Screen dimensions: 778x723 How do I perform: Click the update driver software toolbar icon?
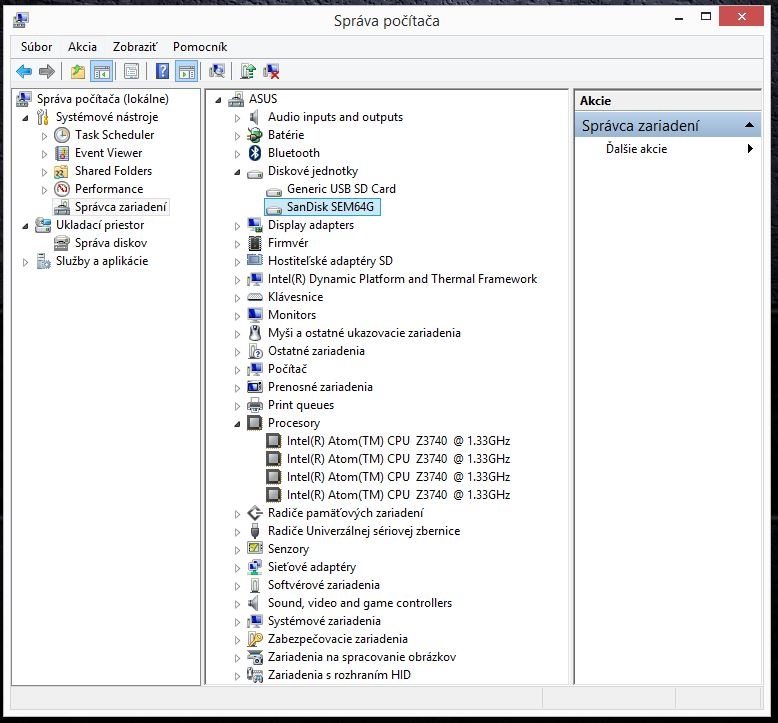tap(248, 71)
